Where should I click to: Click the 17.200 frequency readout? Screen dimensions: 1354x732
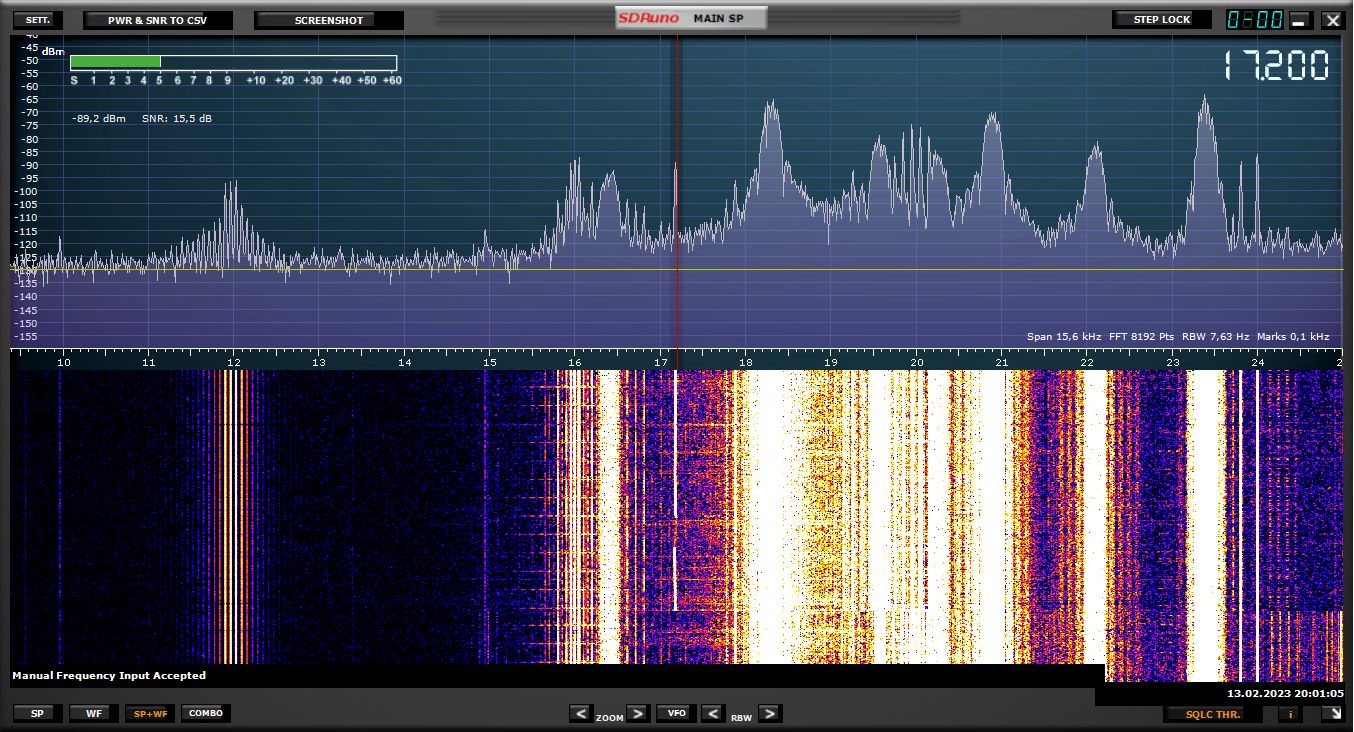[1276, 66]
